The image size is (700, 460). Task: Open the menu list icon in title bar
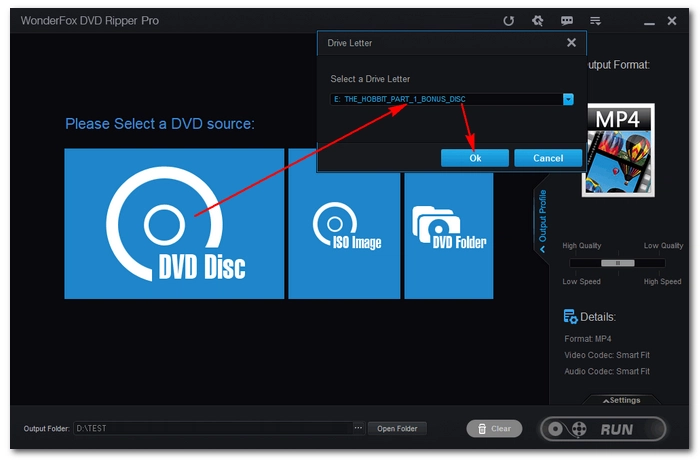595,21
